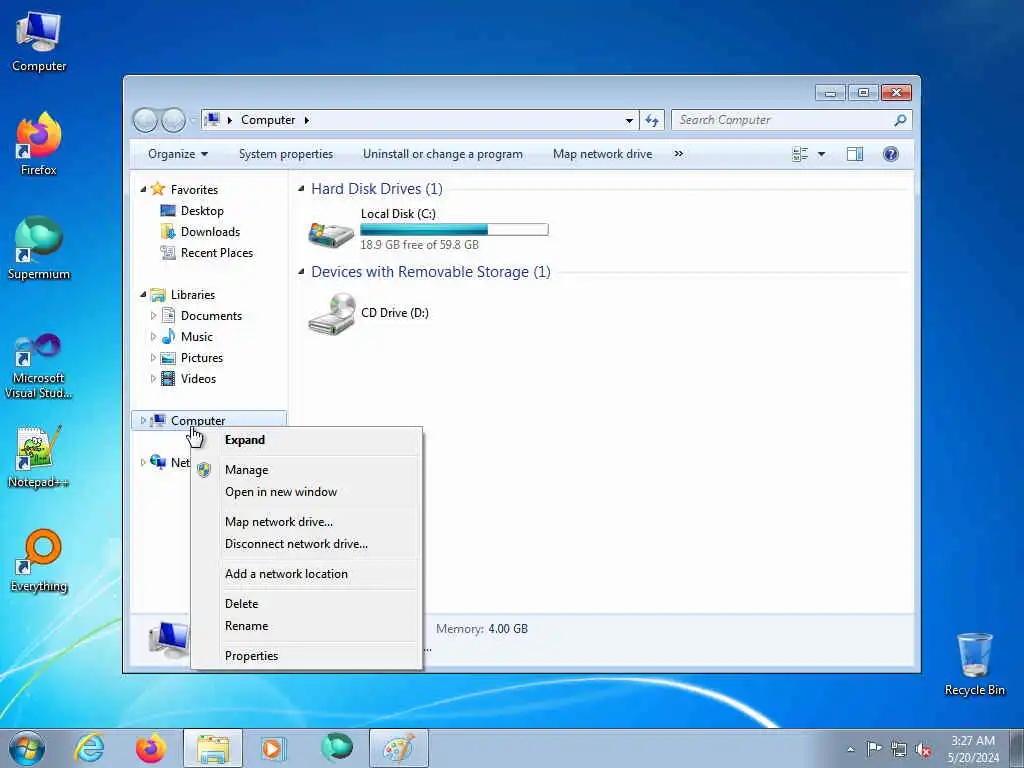Expand the Videos library node
The image size is (1024, 768).
pos(153,379)
